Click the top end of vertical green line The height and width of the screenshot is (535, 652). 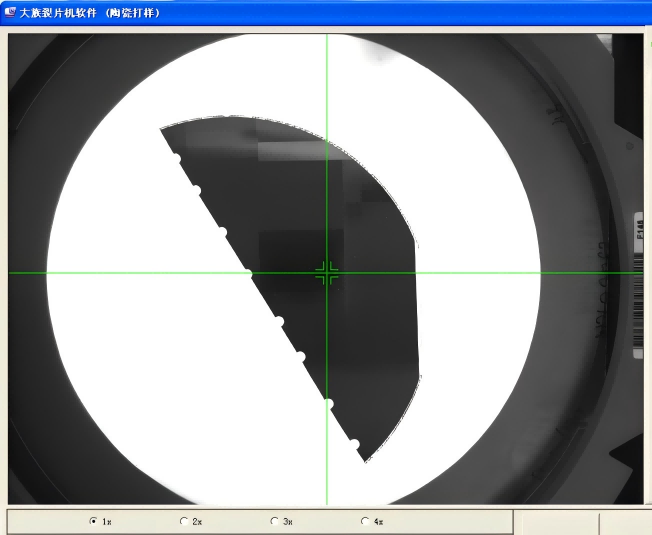click(327, 38)
